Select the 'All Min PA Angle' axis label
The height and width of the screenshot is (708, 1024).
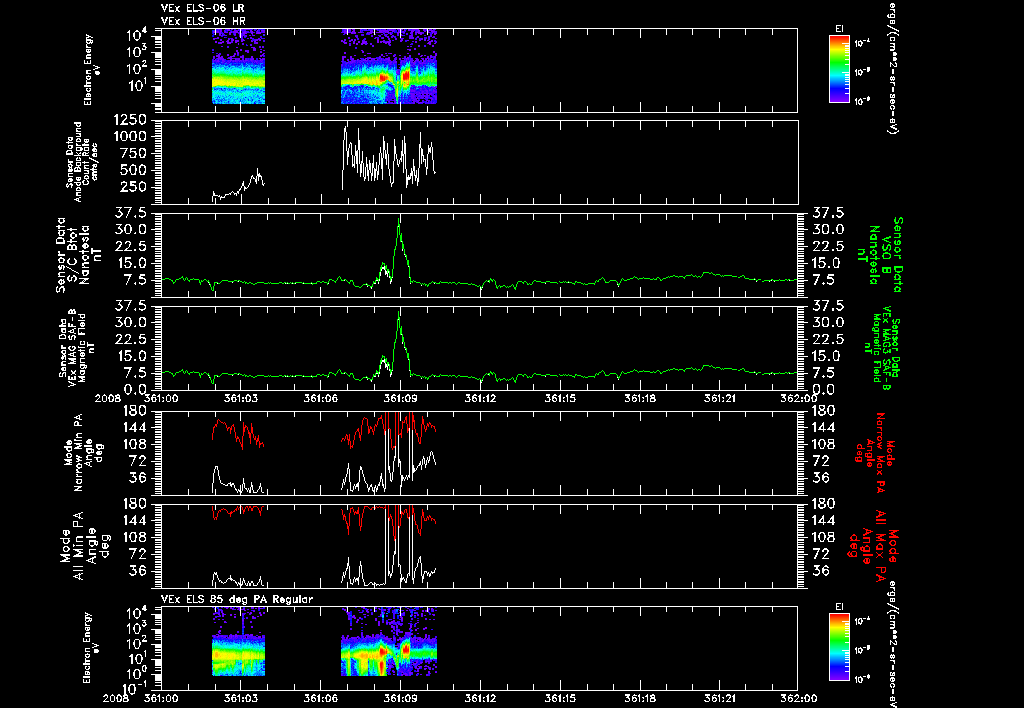[88, 546]
